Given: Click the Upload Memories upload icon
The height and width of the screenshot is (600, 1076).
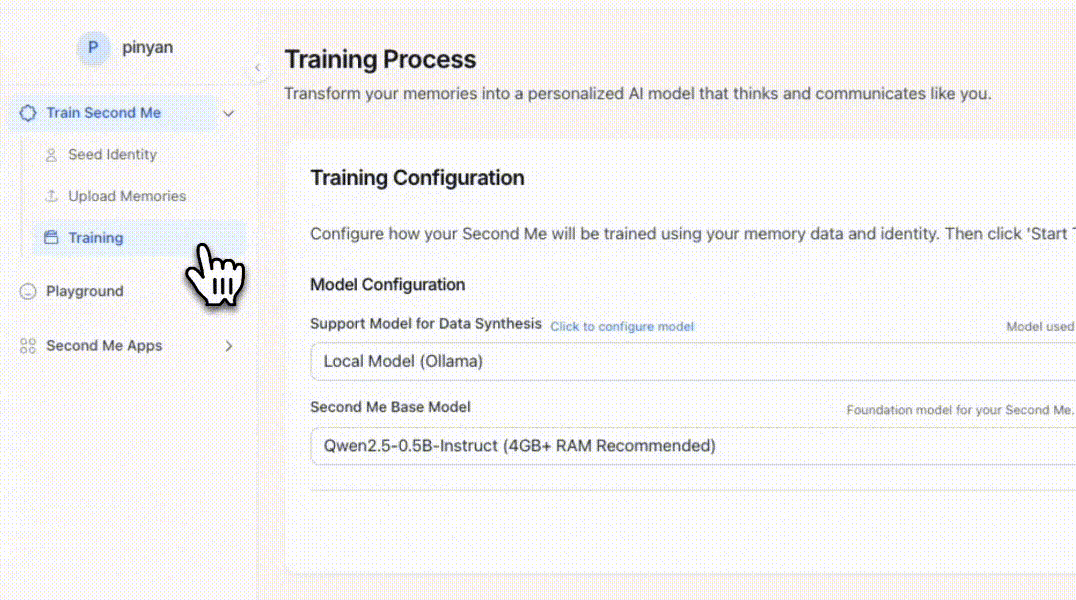Looking at the screenshot, I should pos(51,197).
